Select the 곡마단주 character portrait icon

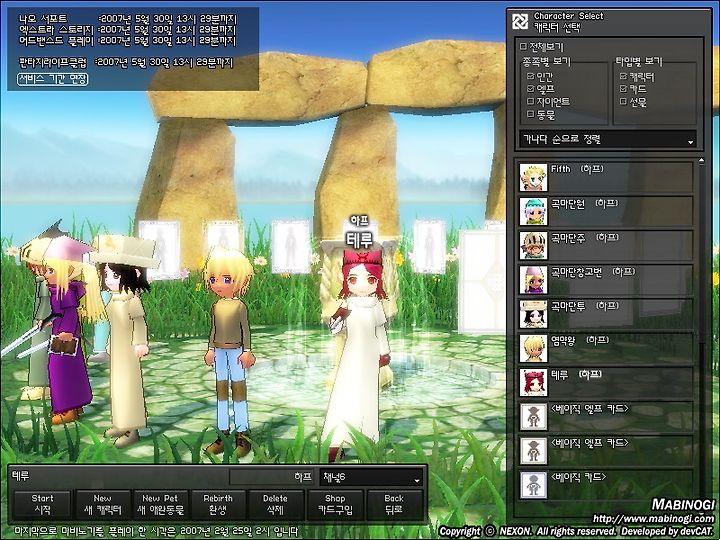533,246
